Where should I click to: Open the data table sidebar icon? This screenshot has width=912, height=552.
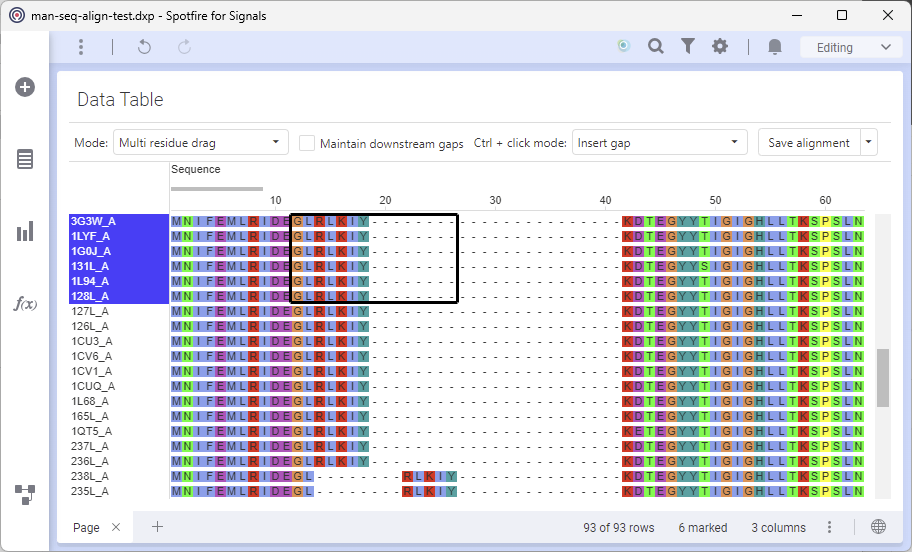[x=25, y=159]
